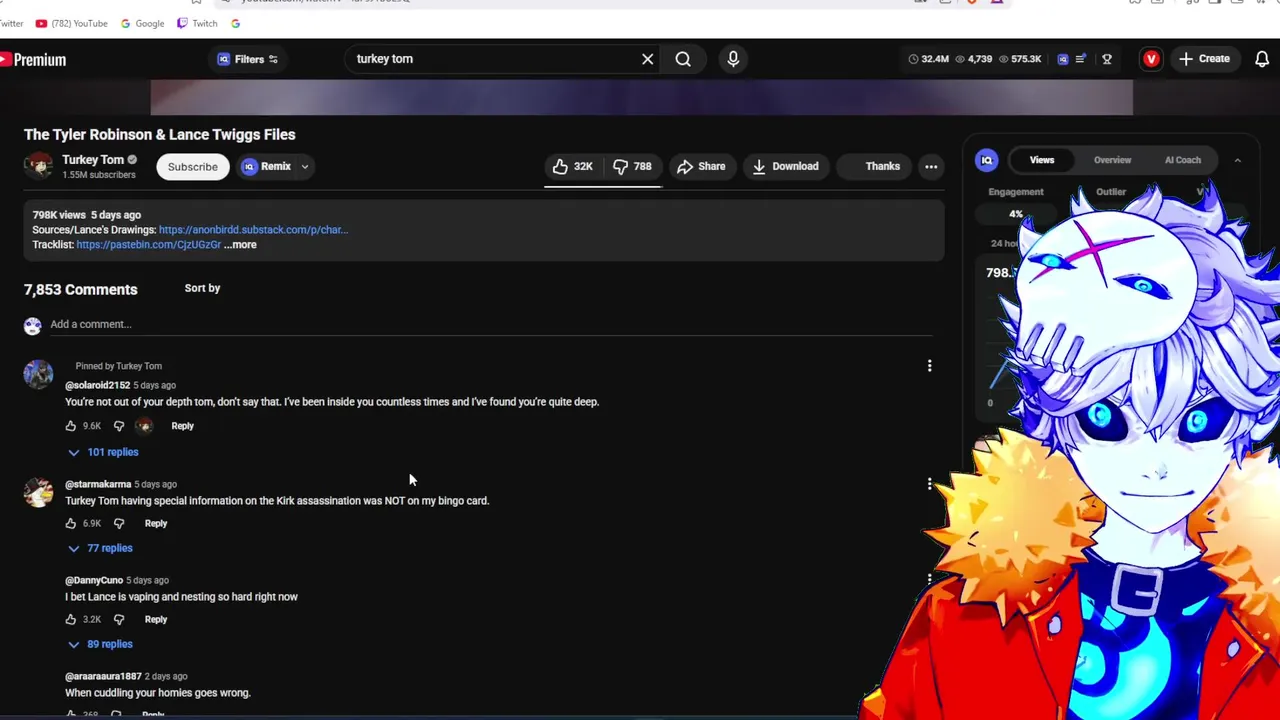The height and width of the screenshot is (720, 1280).
Task: Switch to the AI Coach tab
Action: click(x=1182, y=160)
